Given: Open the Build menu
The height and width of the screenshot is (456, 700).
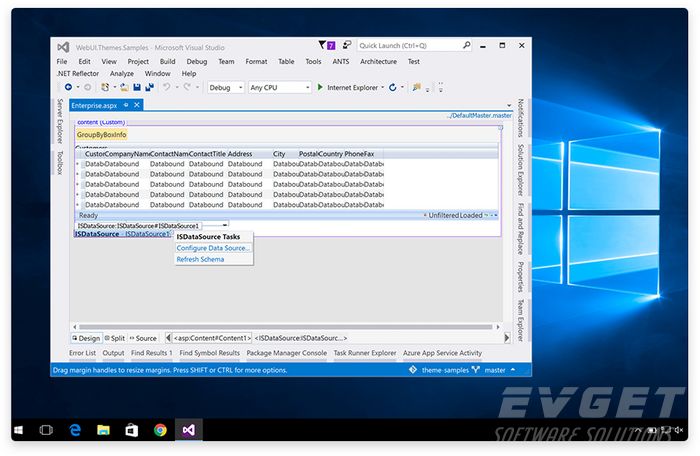Looking at the screenshot, I should pyautogui.click(x=167, y=62).
